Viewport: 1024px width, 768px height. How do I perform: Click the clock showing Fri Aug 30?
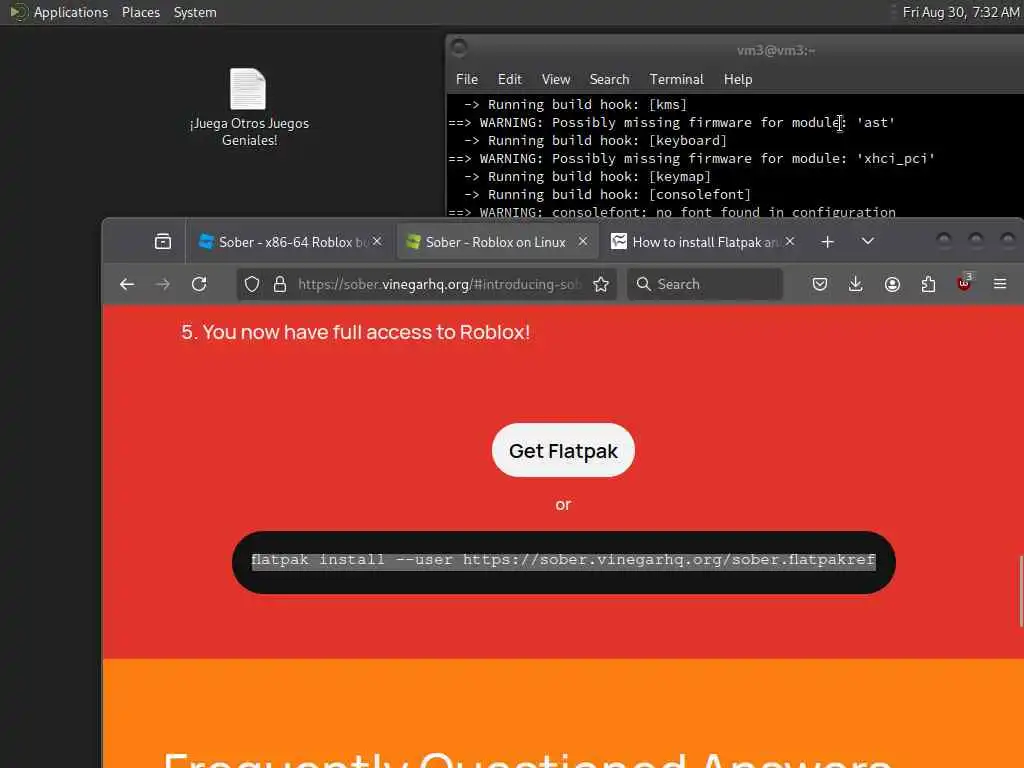point(961,12)
